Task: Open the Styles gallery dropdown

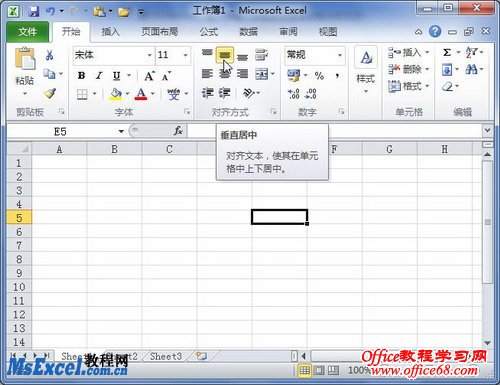Action: point(366,91)
